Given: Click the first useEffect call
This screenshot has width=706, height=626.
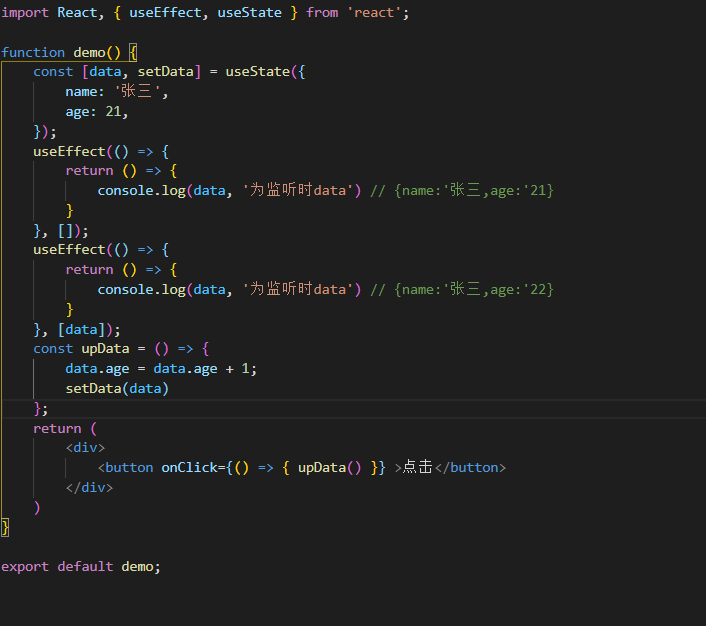Looking at the screenshot, I should (69, 151).
